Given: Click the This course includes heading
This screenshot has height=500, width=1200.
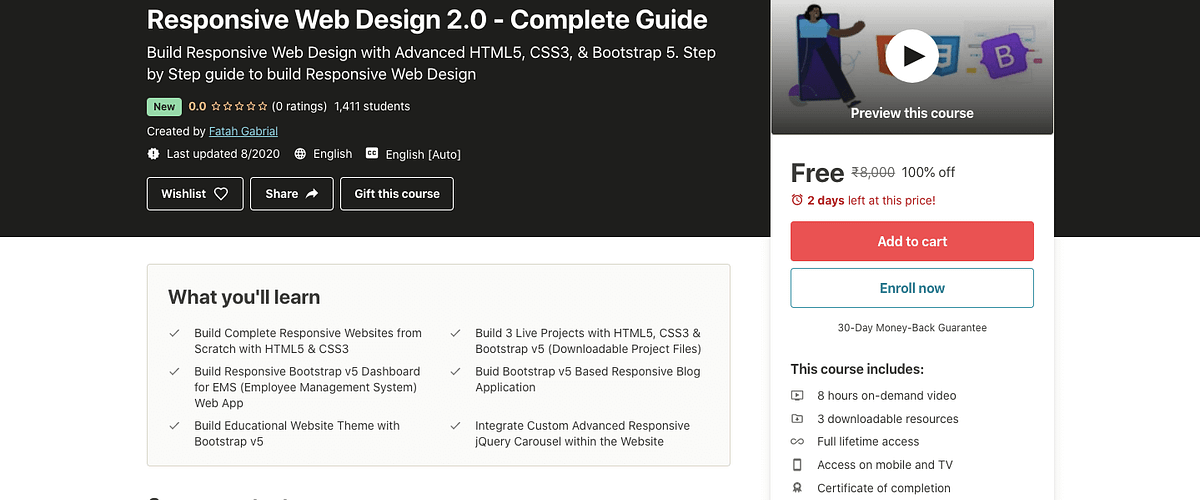Looking at the screenshot, I should (857, 369).
